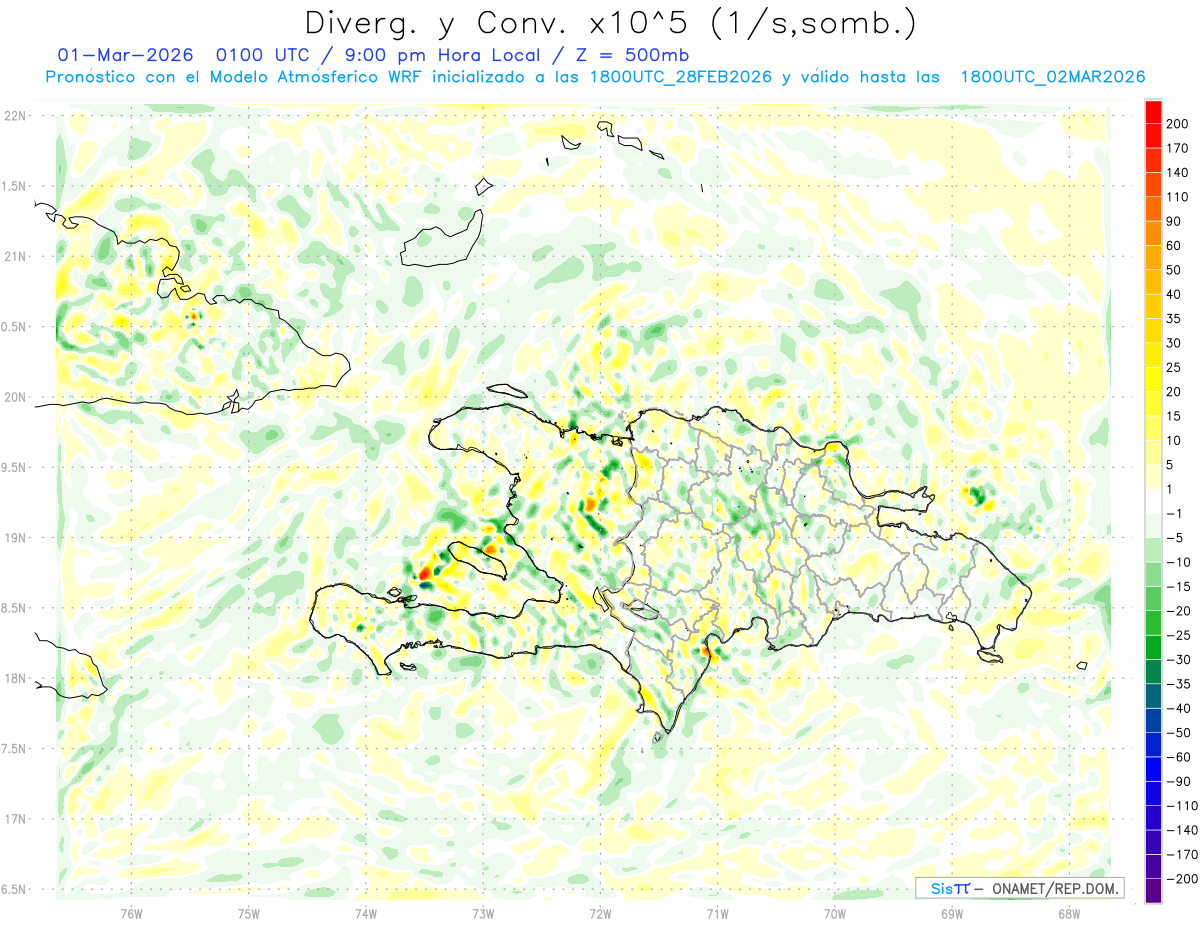Click the '170' color scale label

click(x=1179, y=148)
